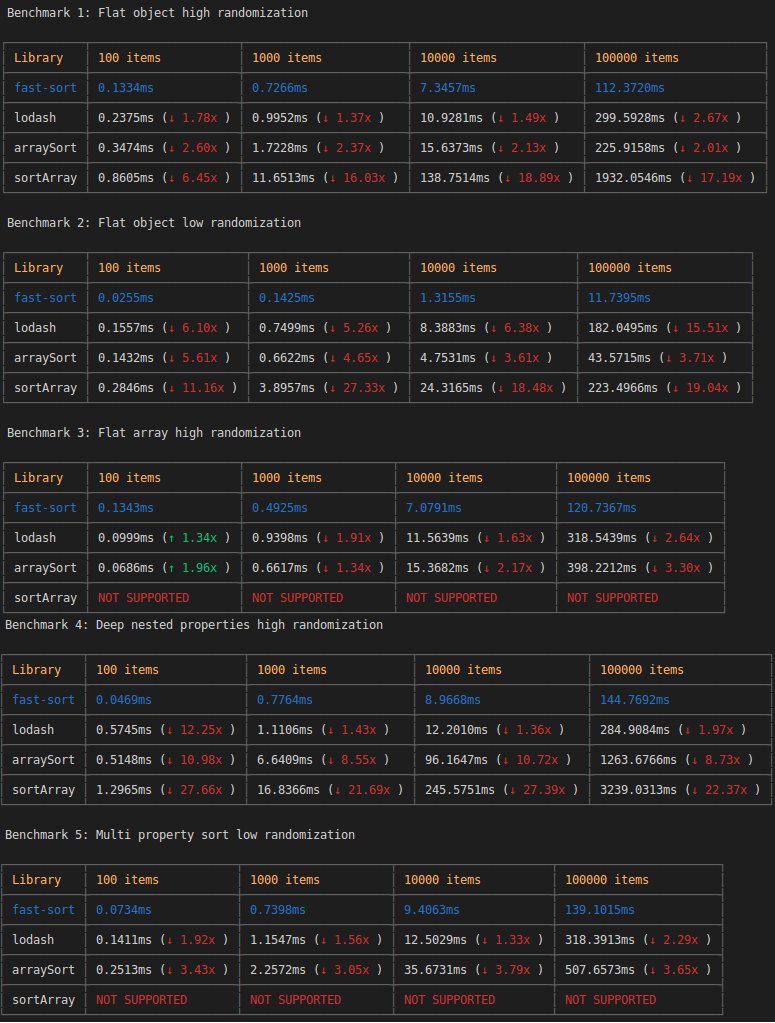Select the 0.9952ms lodash cell with 1.37x
775x1023 pixels.
pyautogui.click(x=318, y=117)
